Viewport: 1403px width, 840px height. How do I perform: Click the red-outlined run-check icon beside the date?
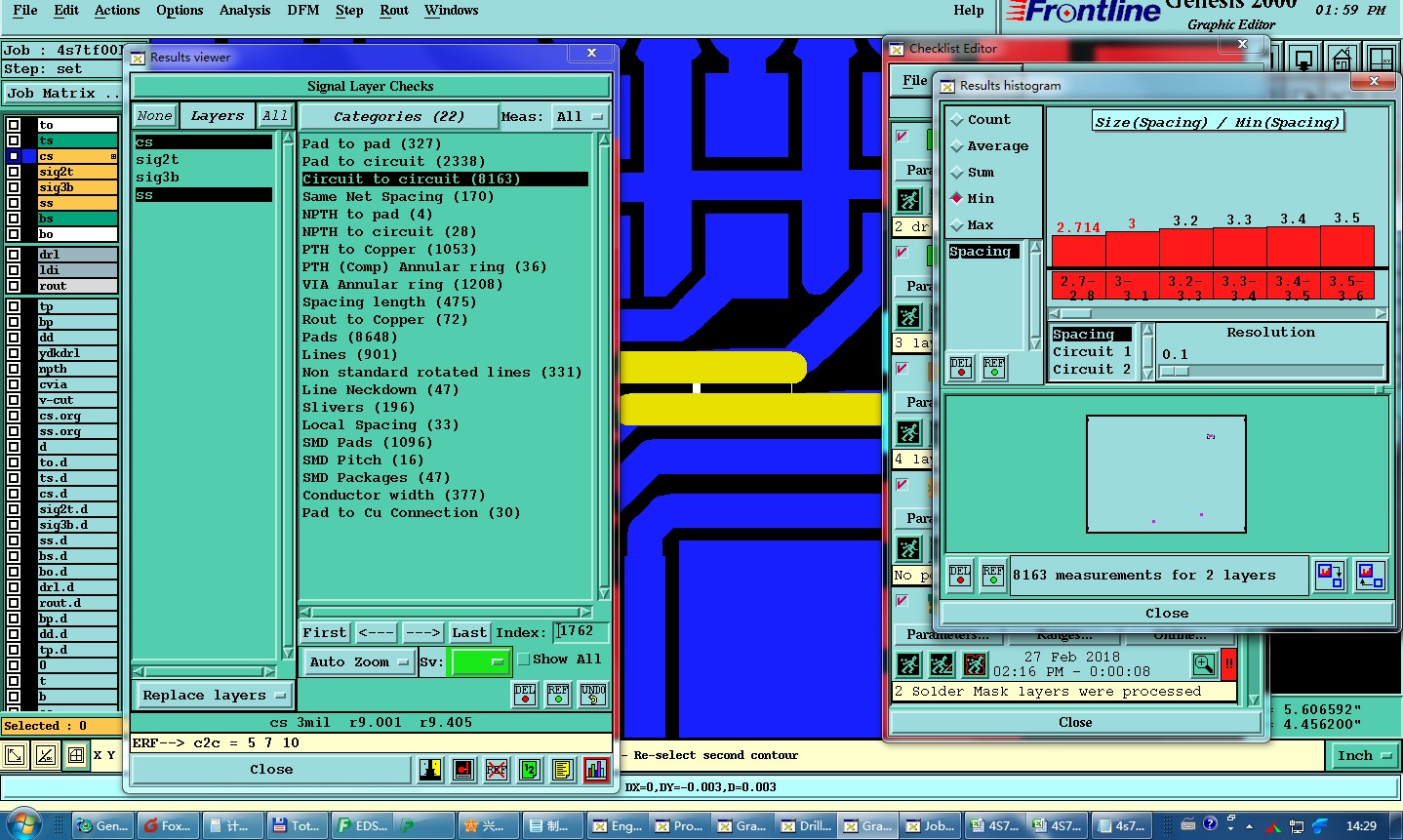click(975, 664)
